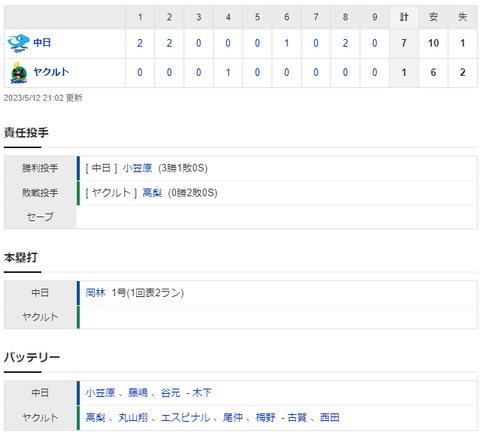
Task: Open home run hitter 岡林 link
Action: tap(95, 293)
